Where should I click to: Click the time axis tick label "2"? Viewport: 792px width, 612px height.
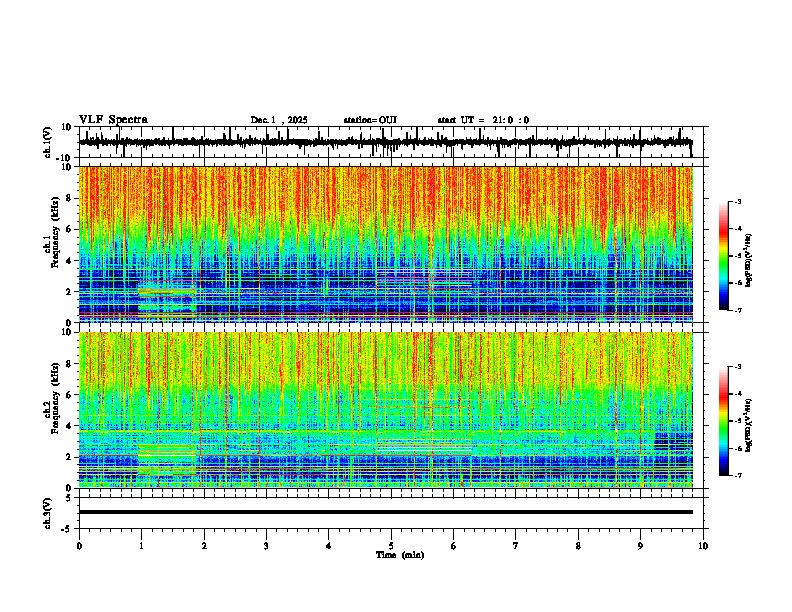click(x=204, y=546)
